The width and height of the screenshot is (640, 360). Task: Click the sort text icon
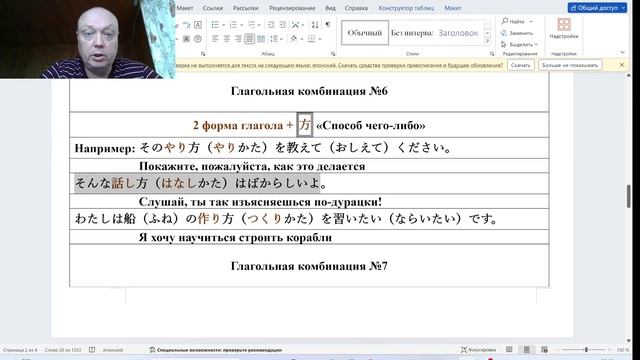(315, 25)
